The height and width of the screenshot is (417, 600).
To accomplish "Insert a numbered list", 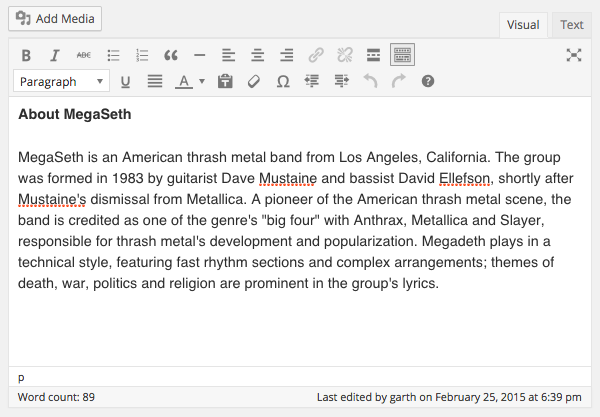I will click(142, 55).
